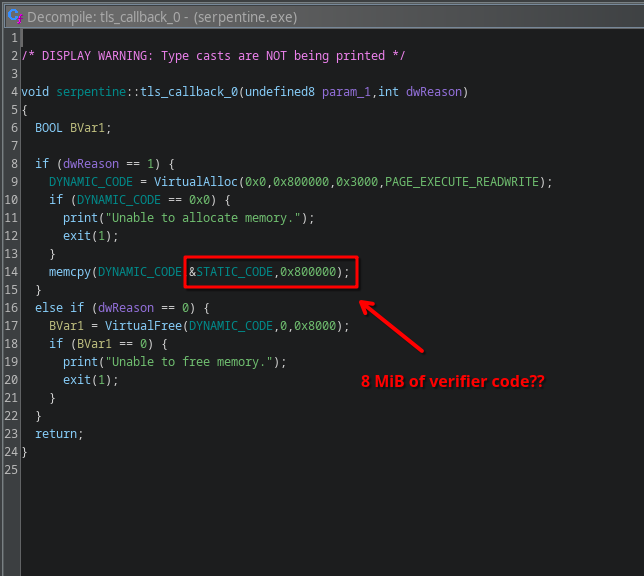
Task: Click the 0x3000 allocation type argument
Action: pos(357,182)
